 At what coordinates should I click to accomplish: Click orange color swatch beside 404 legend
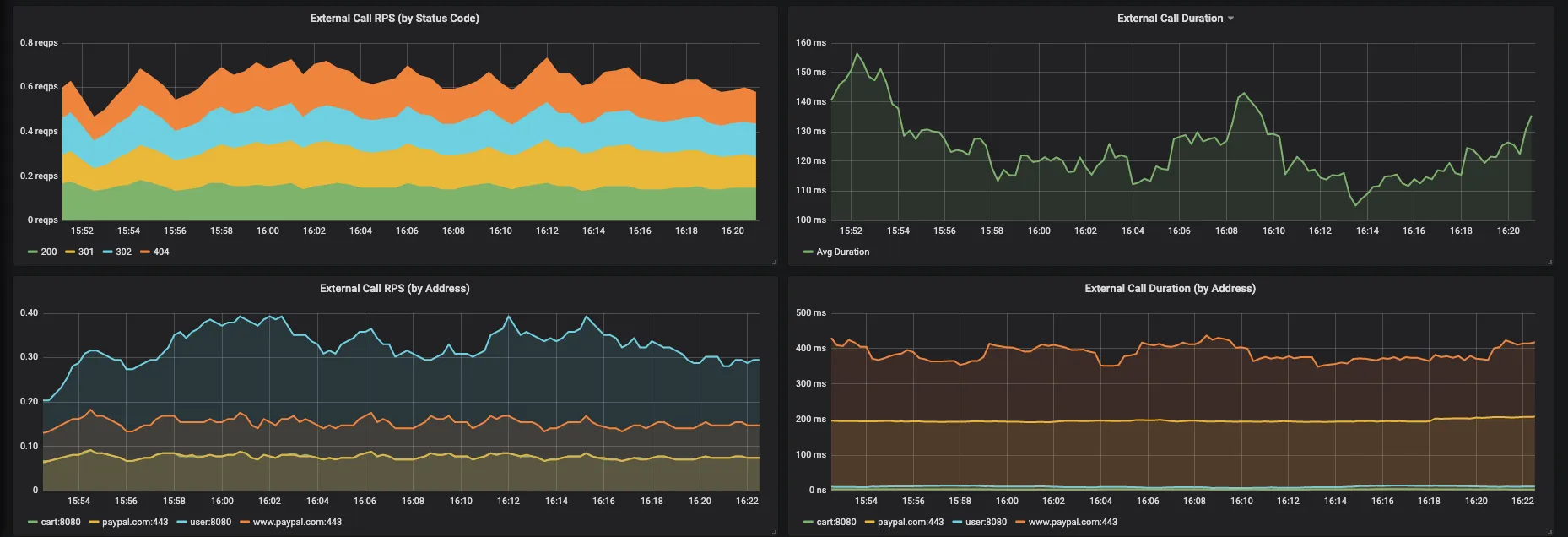(x=145, y=252)
